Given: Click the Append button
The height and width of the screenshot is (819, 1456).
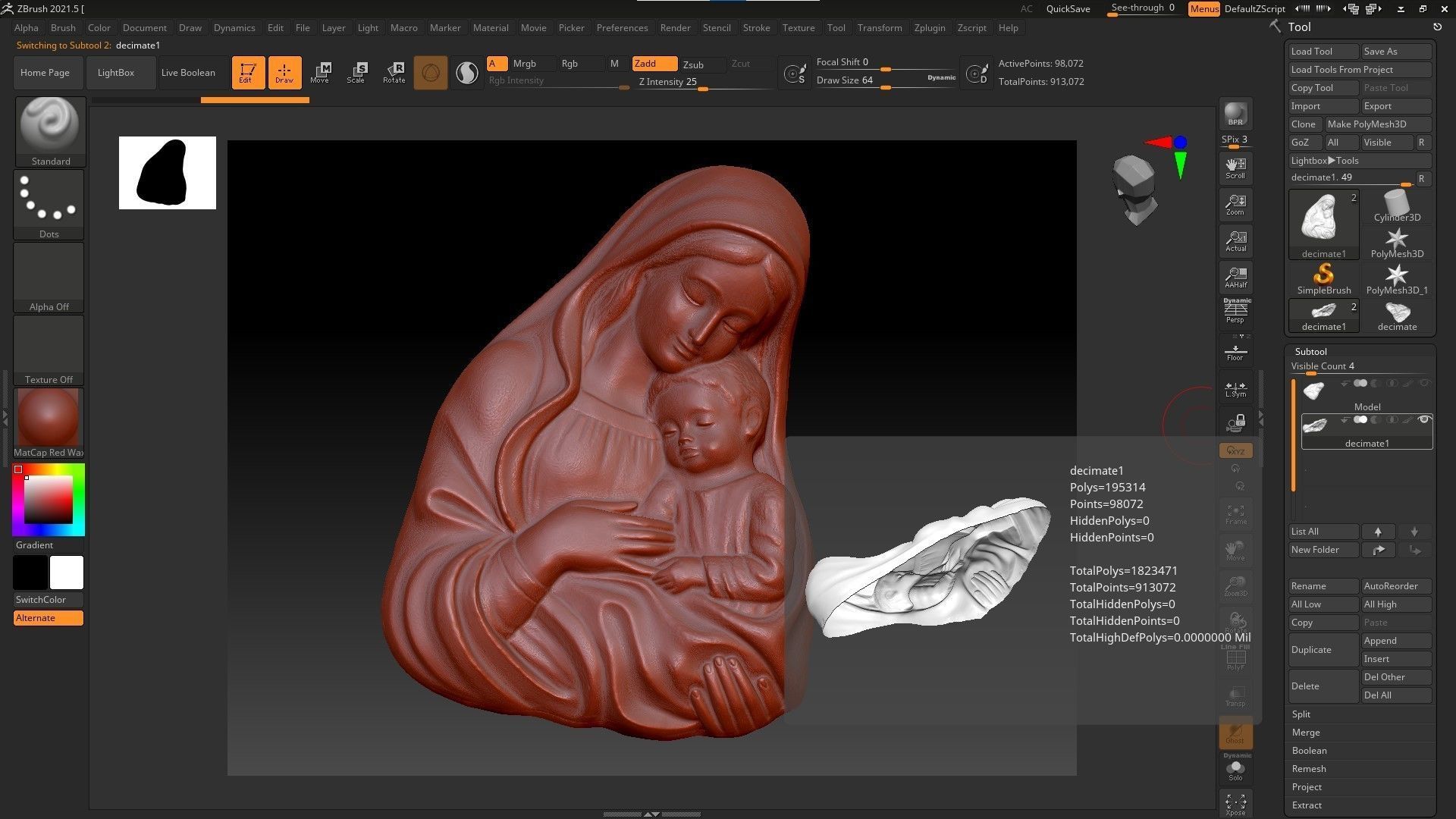Looking at the screenshot, I should [1396, 641].
